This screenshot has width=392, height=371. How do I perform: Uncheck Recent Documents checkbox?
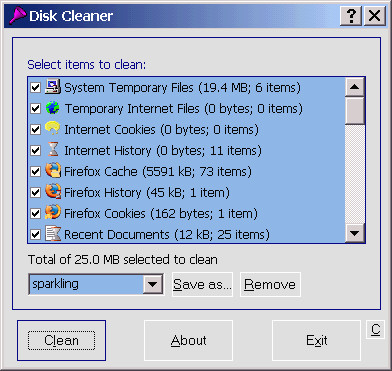(x=35, y=235)
